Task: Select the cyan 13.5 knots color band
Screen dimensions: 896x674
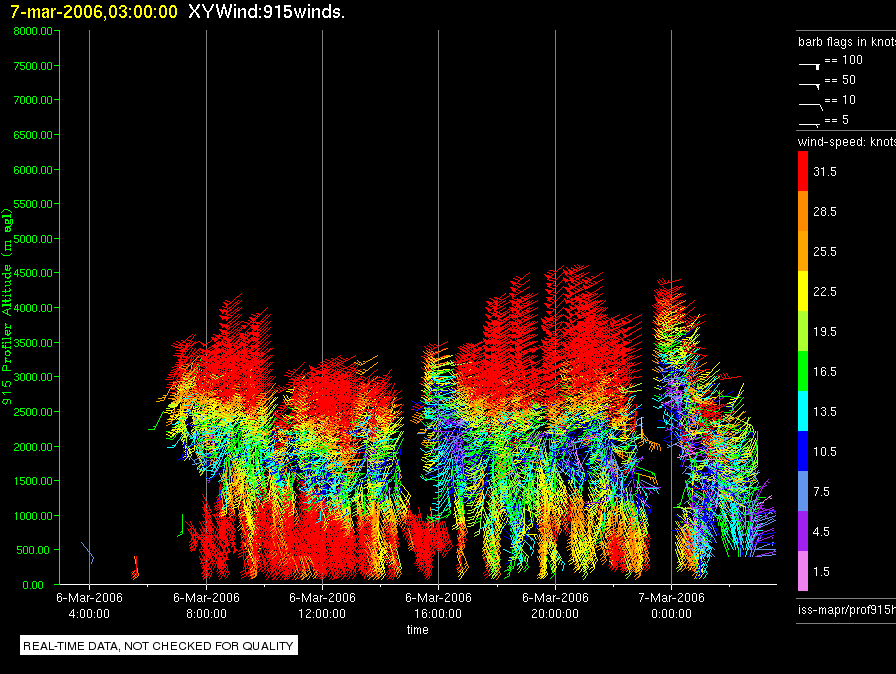Action: (x=803, y=411)
